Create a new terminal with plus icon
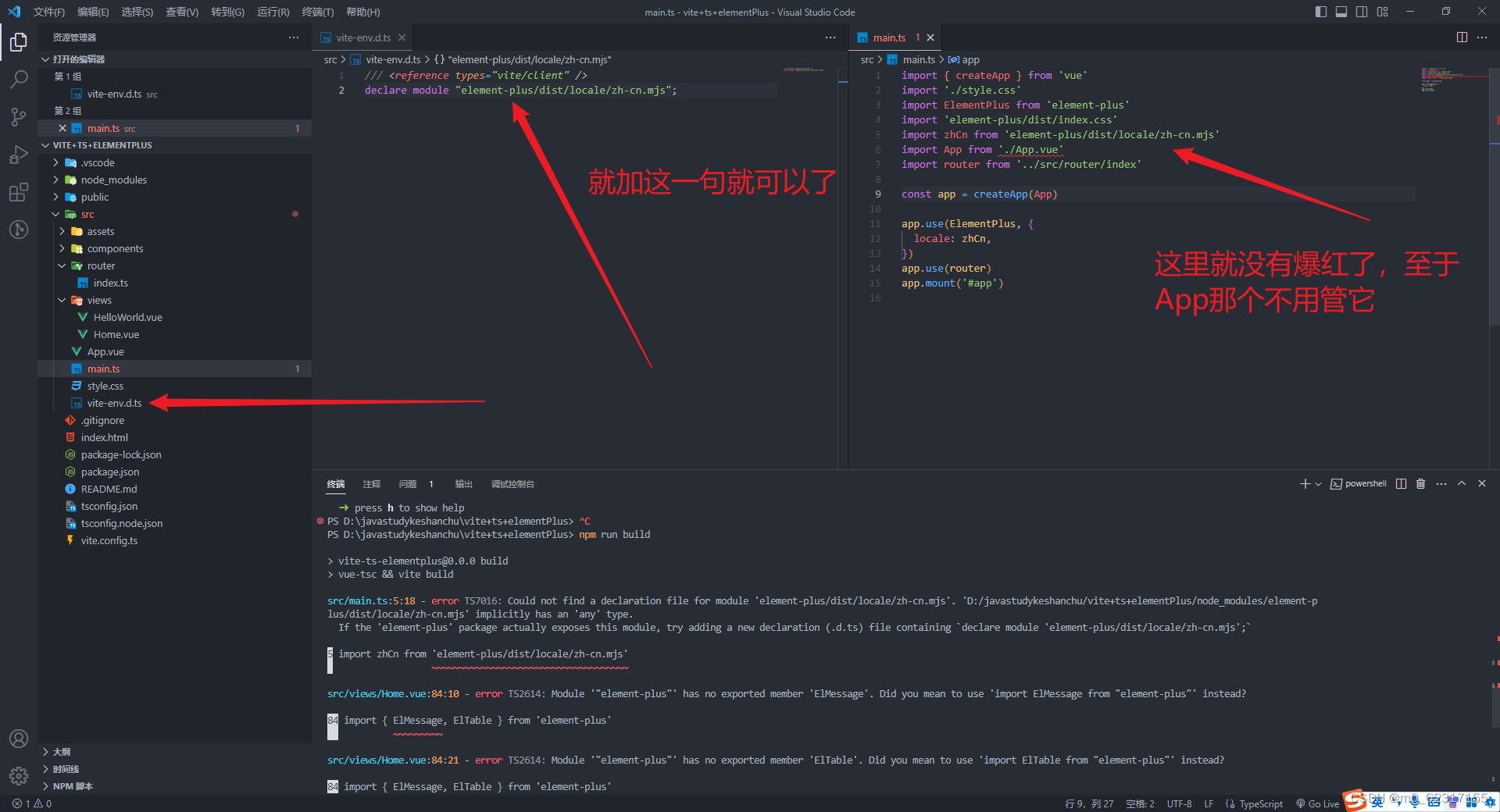 1305,484
